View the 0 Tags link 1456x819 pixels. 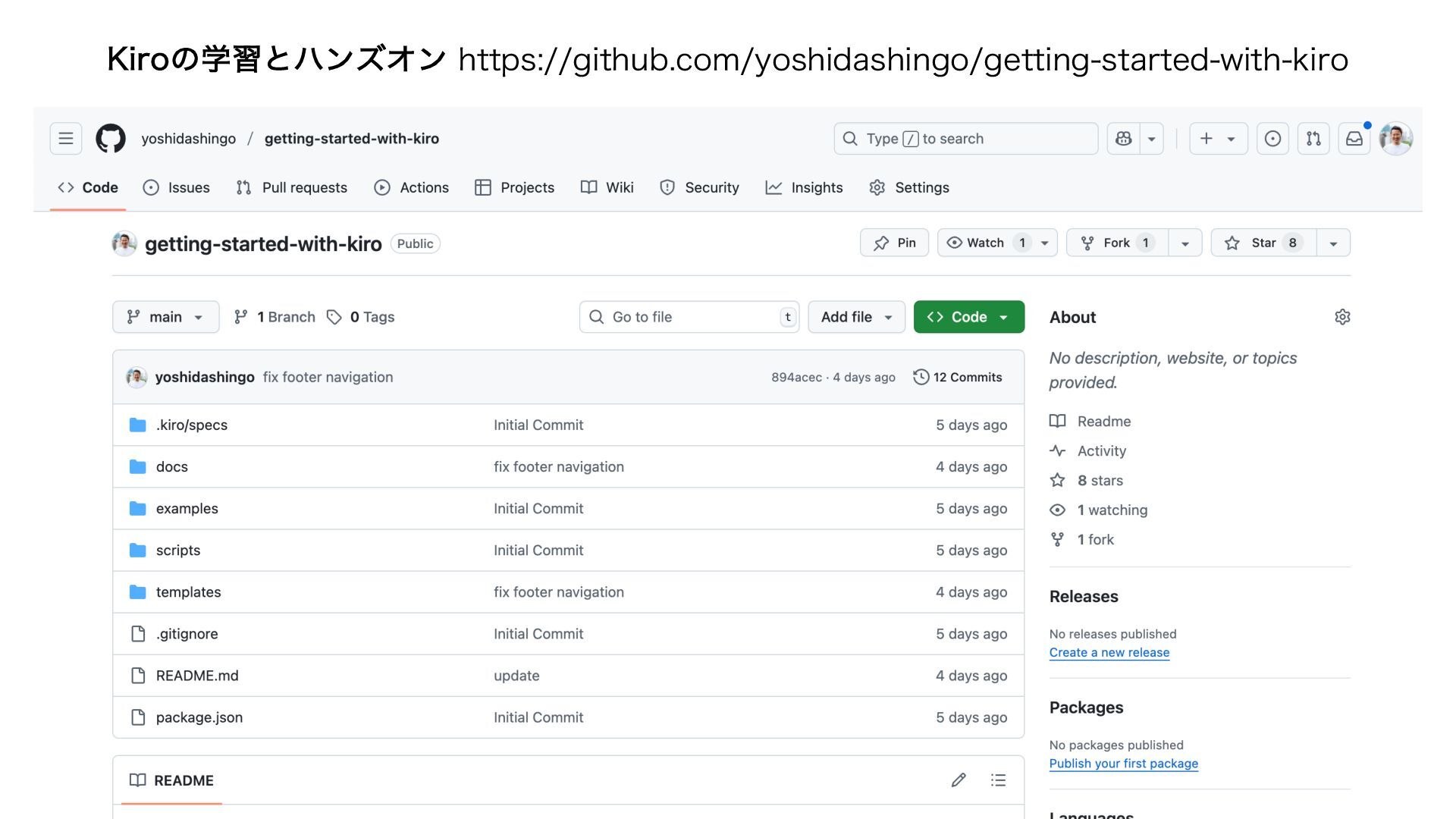tap(361, 317)
